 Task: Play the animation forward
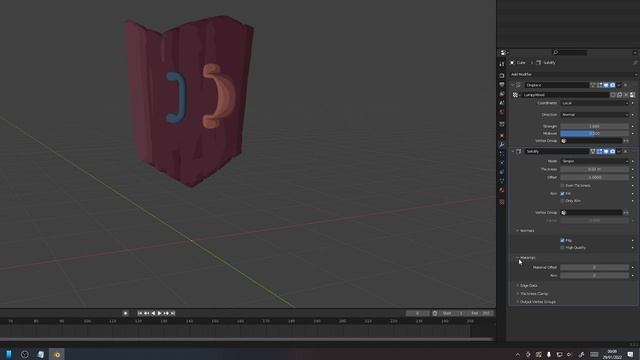coord(160,313)
